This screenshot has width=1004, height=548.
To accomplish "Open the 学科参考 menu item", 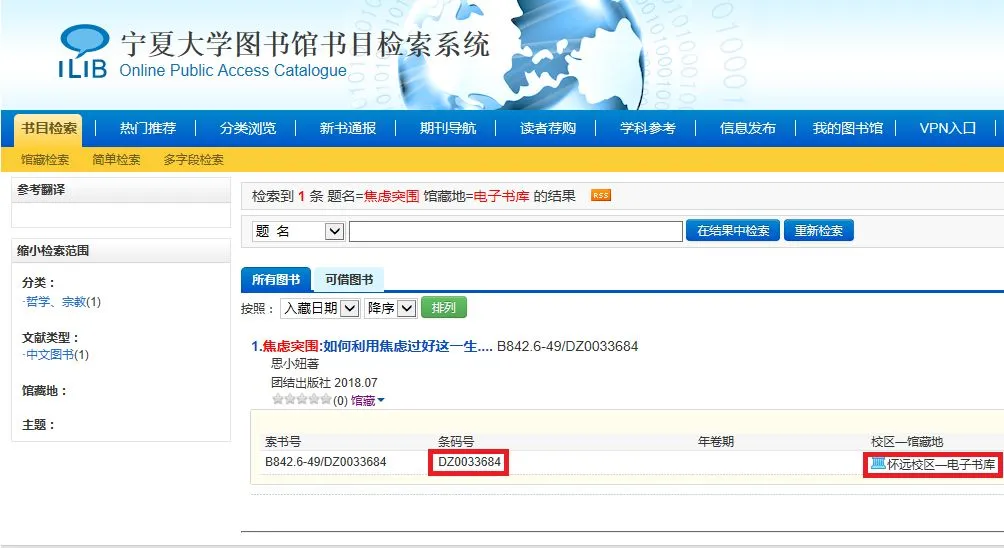I will 647,128.
